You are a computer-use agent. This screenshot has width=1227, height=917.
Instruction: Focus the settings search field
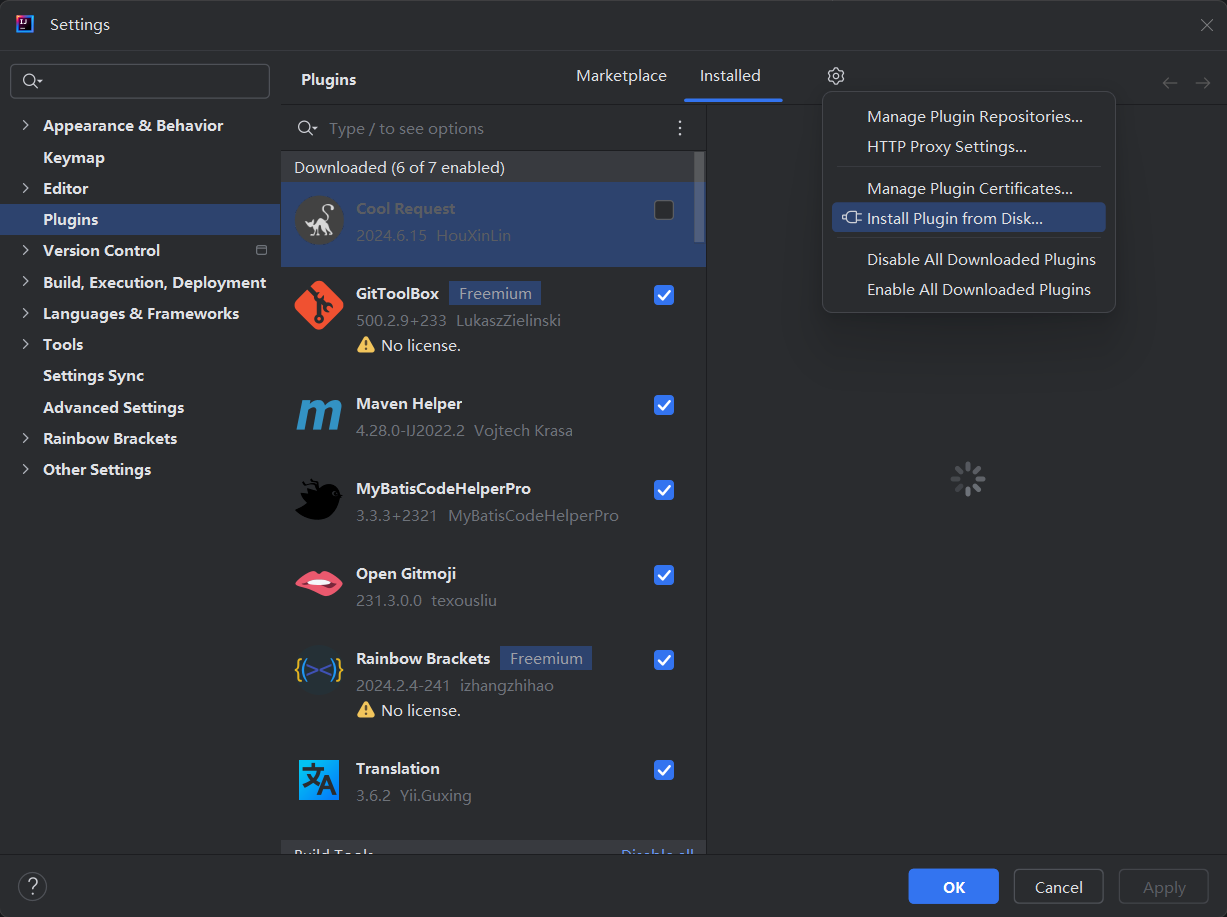coord(140,81)
